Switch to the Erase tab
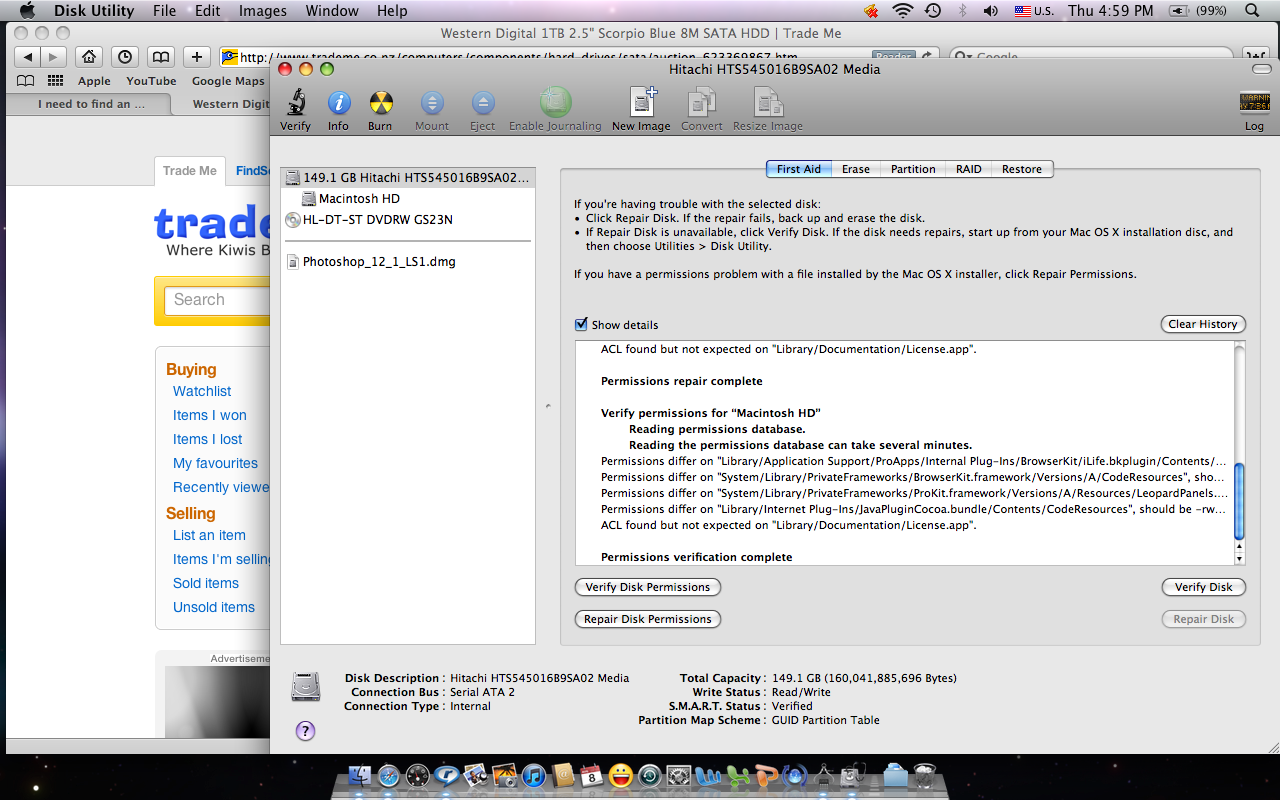 (x=856, y=169)
